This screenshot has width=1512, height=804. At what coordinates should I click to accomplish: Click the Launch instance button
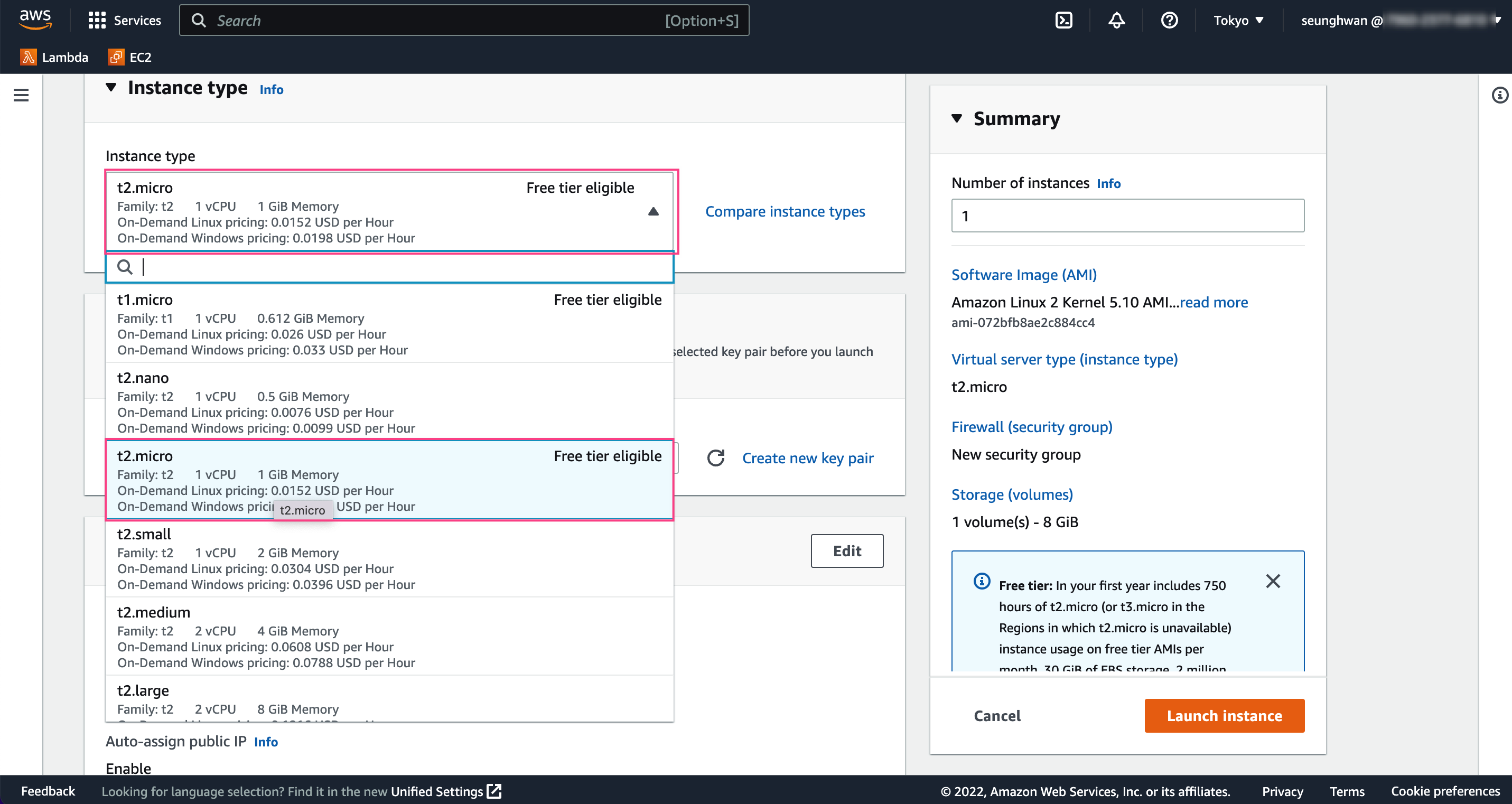1224,715
